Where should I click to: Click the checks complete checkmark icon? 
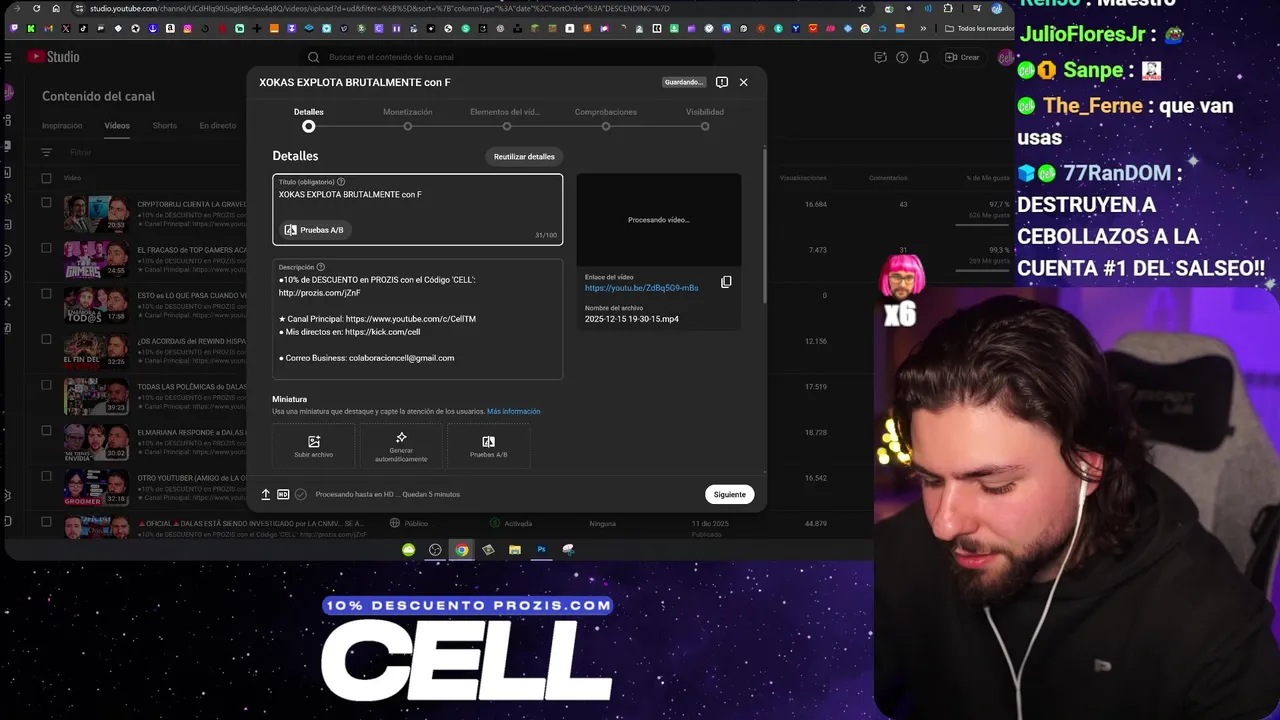pos(300,494)
